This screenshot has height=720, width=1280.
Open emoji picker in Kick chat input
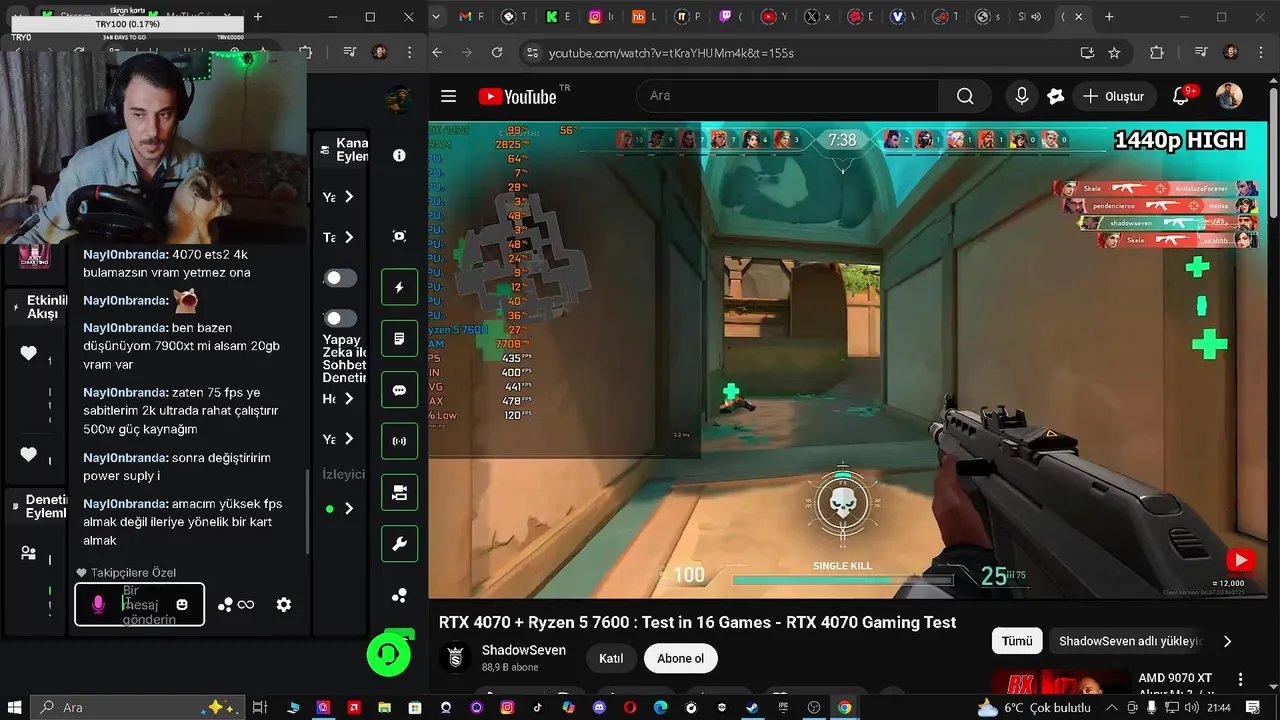(181, 604)
